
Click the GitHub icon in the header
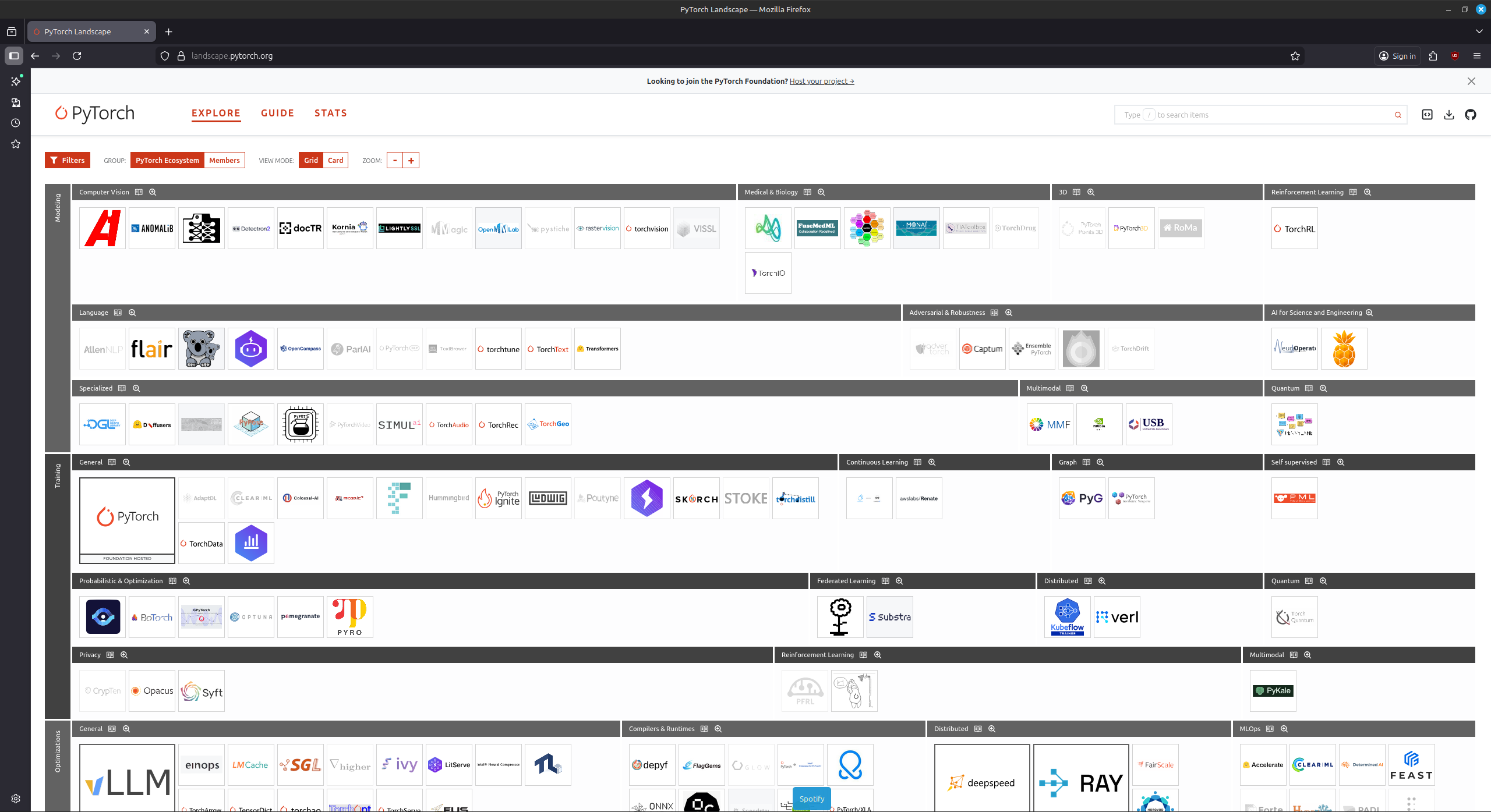pyautogui.click(x=1471, y=115)
